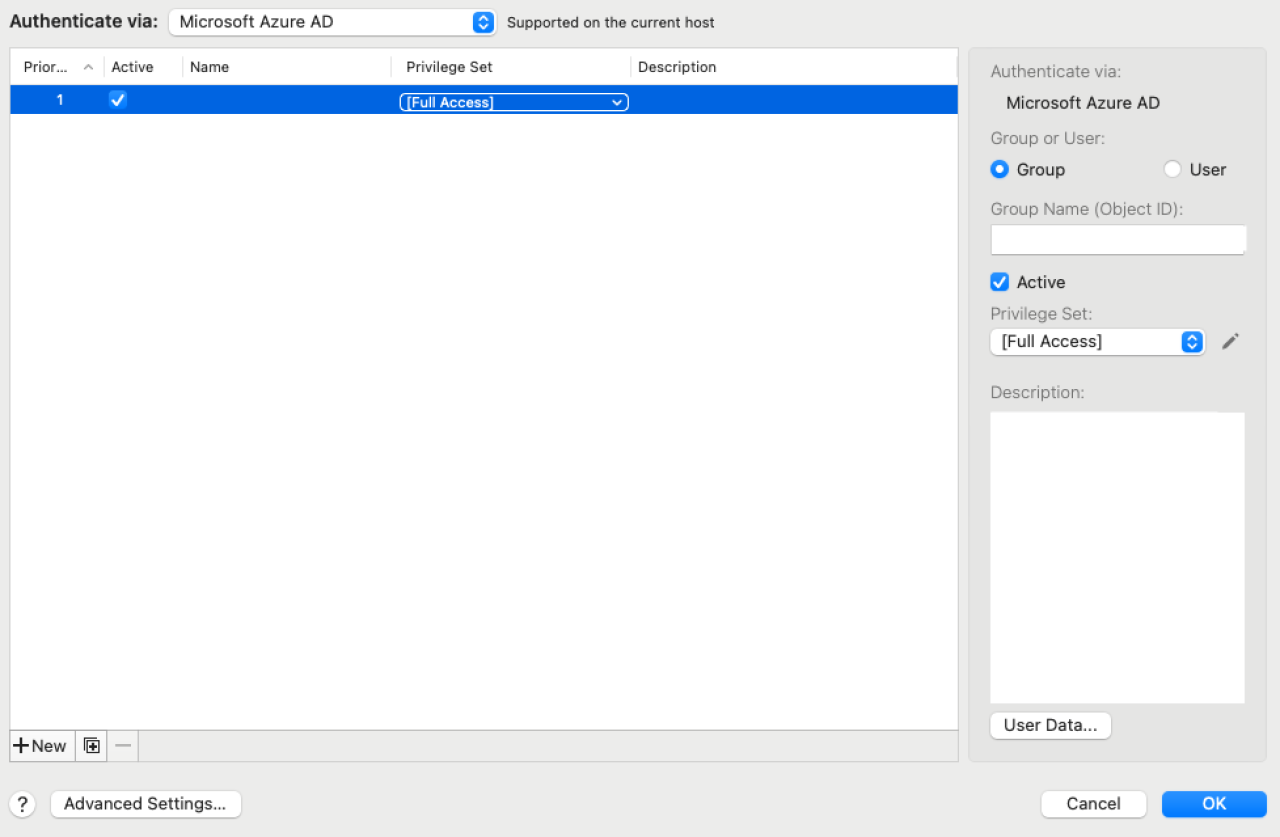Click the Group Name Object ID field

click(1117, 239)
